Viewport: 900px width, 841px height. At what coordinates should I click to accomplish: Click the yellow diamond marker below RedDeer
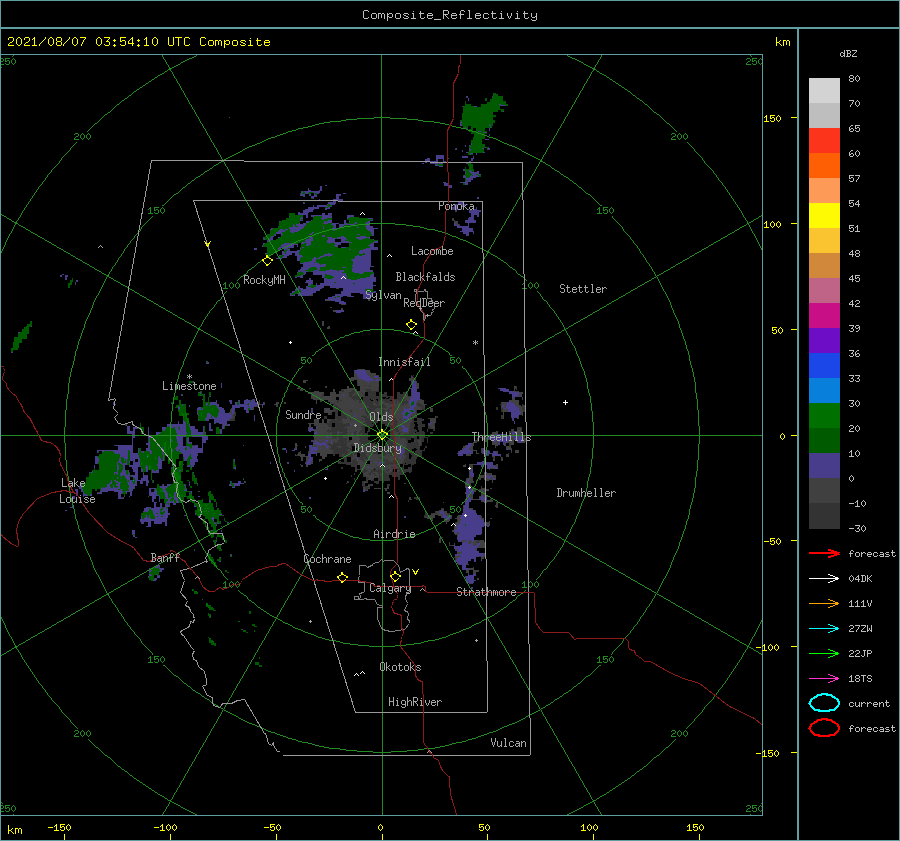411,325
